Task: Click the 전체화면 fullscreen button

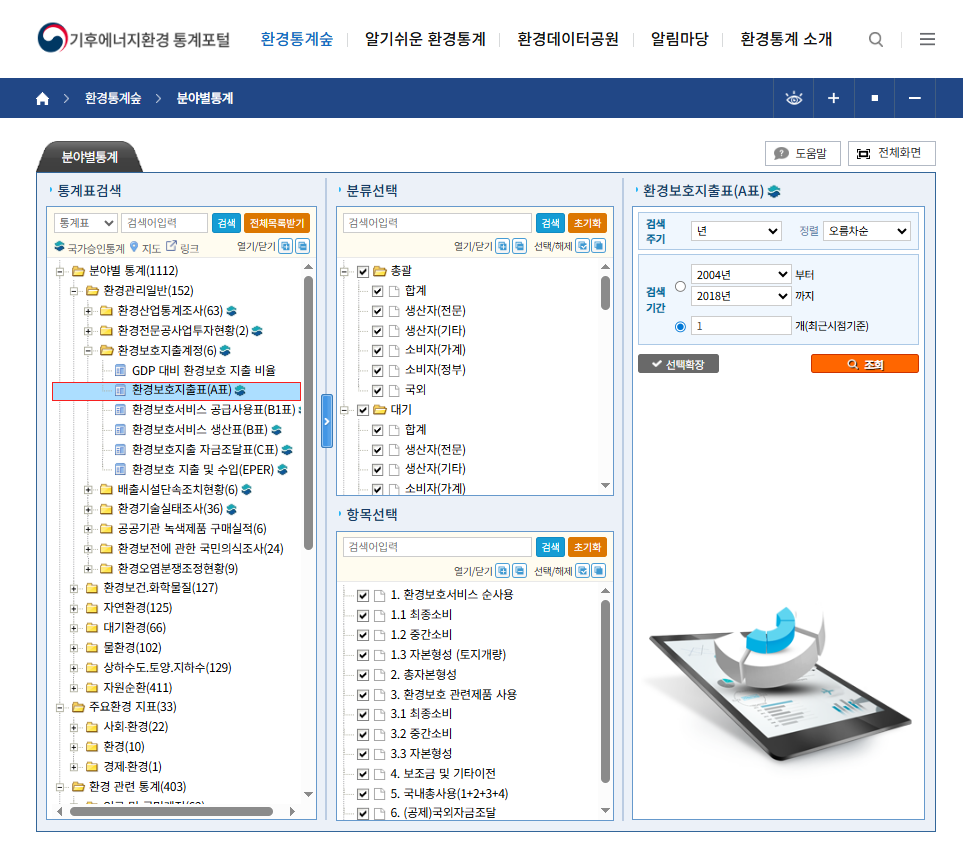Action: point(892,154)
